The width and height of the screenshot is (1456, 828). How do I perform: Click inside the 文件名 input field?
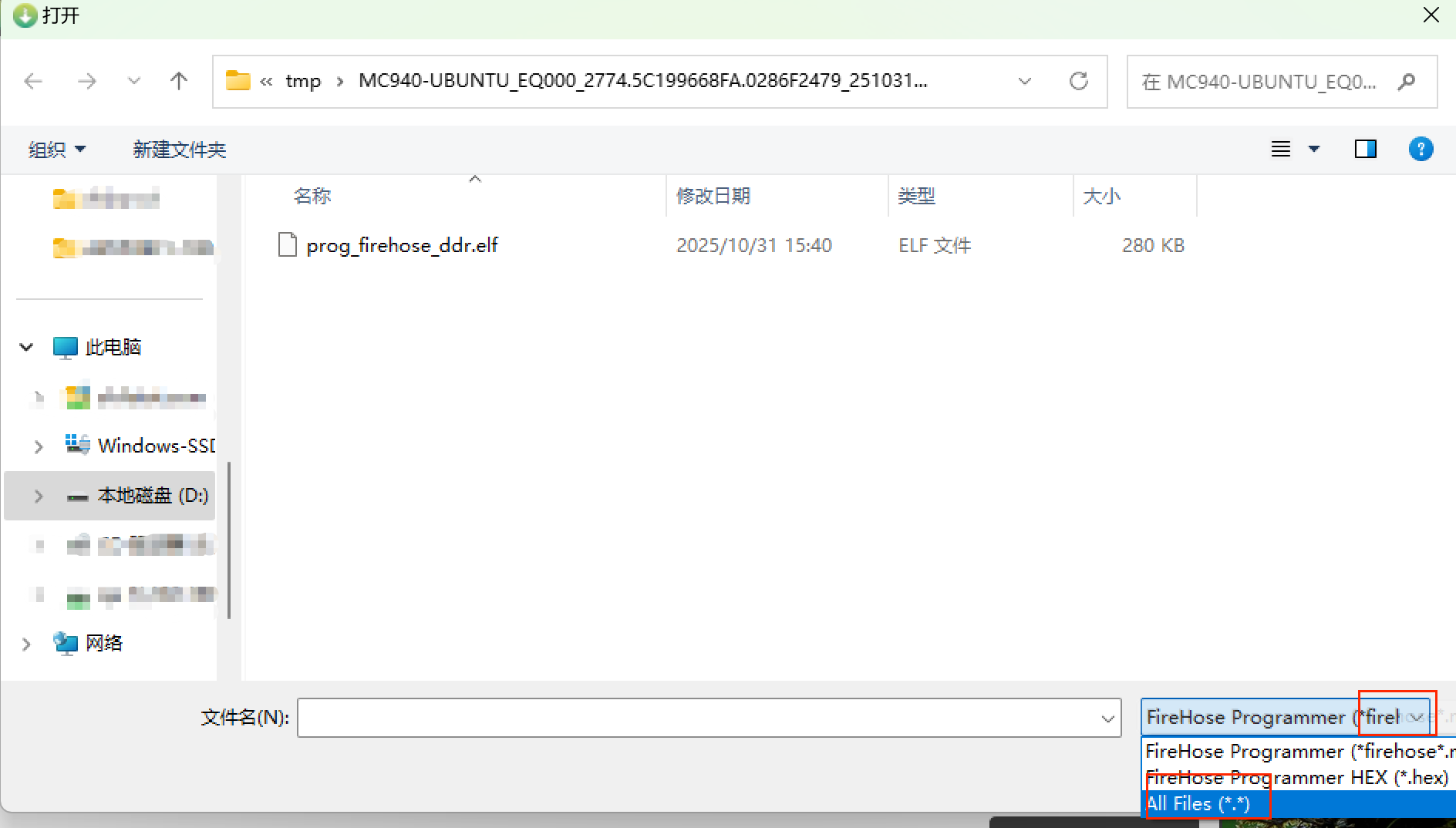coord(694,717)
